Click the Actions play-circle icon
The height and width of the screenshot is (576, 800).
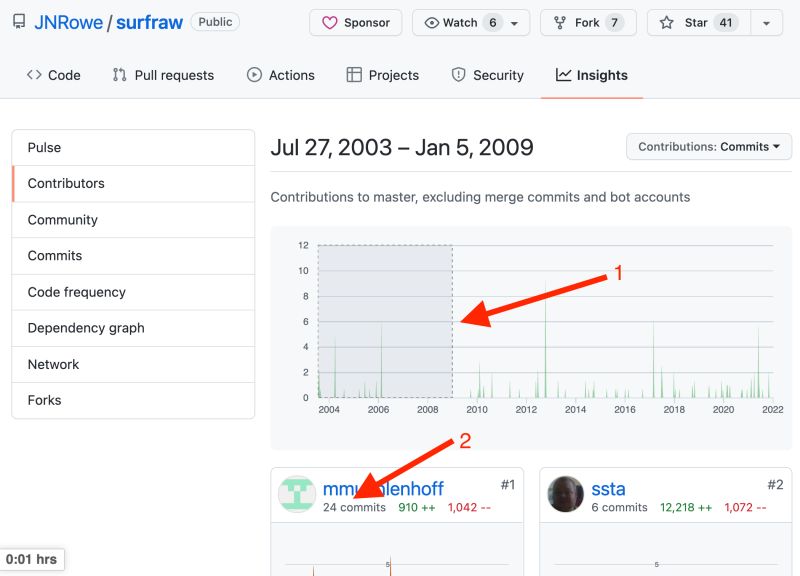click(x=256, y=75)
